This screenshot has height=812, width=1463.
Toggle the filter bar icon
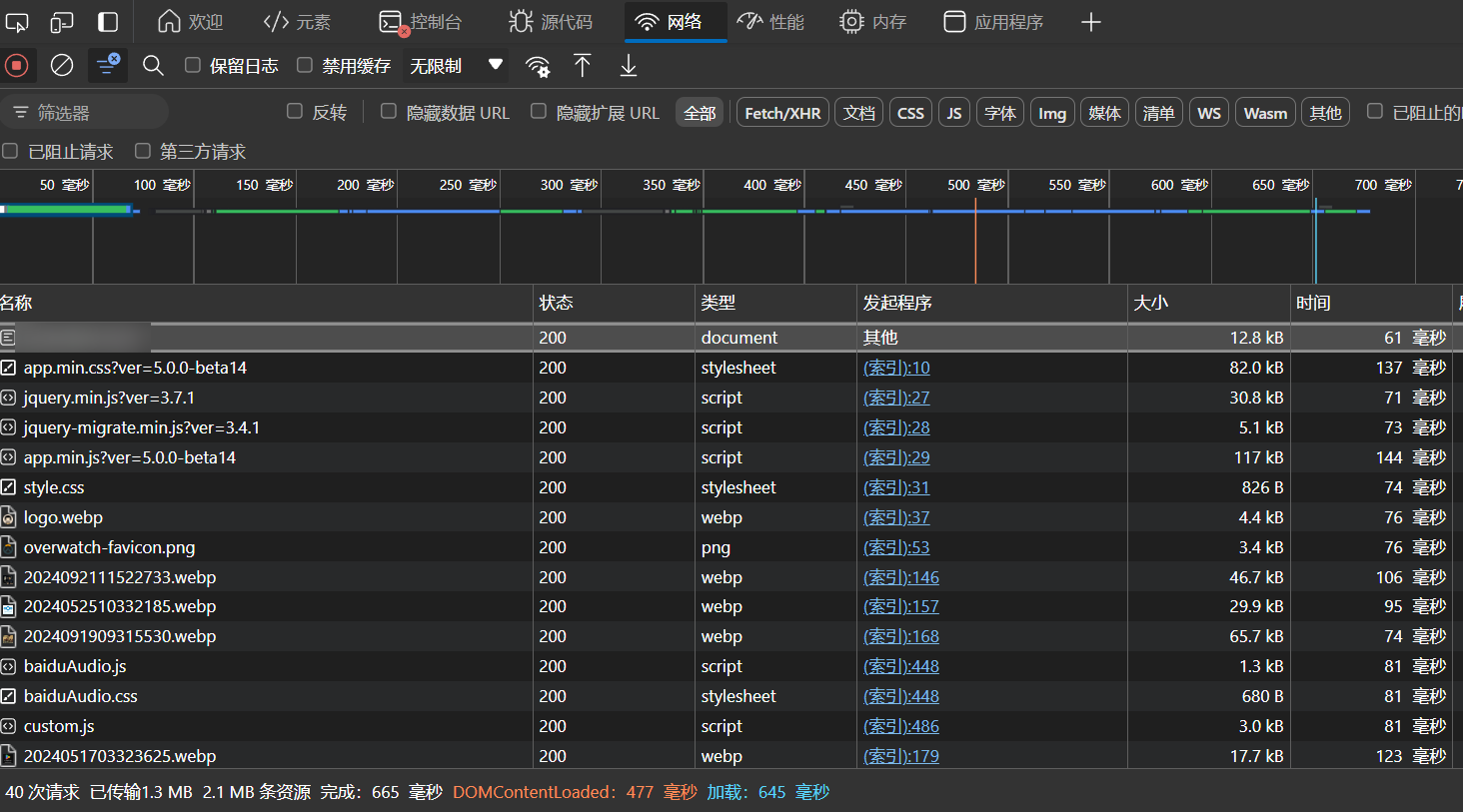[107, 66]
